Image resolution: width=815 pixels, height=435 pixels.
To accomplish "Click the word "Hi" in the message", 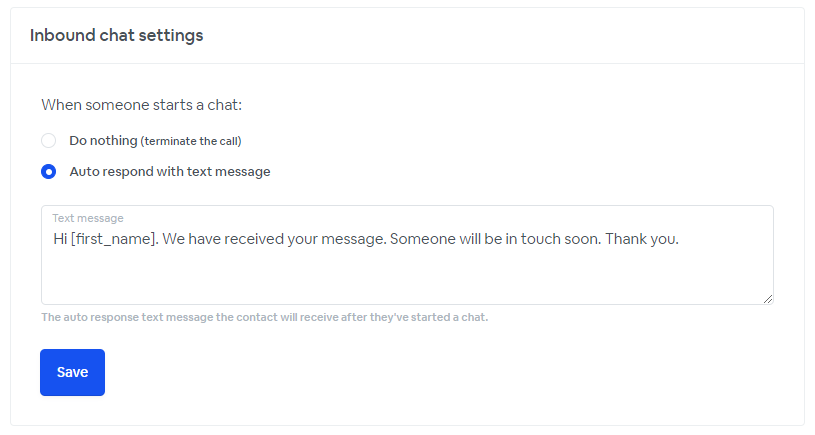I will click(x=60, y=240).
